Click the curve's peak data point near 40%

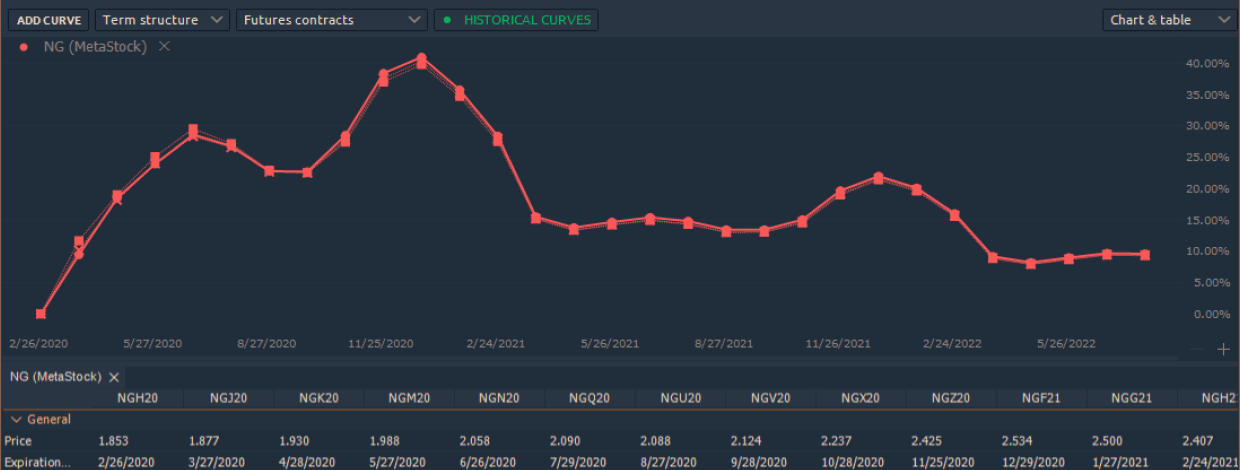(421, 60)
